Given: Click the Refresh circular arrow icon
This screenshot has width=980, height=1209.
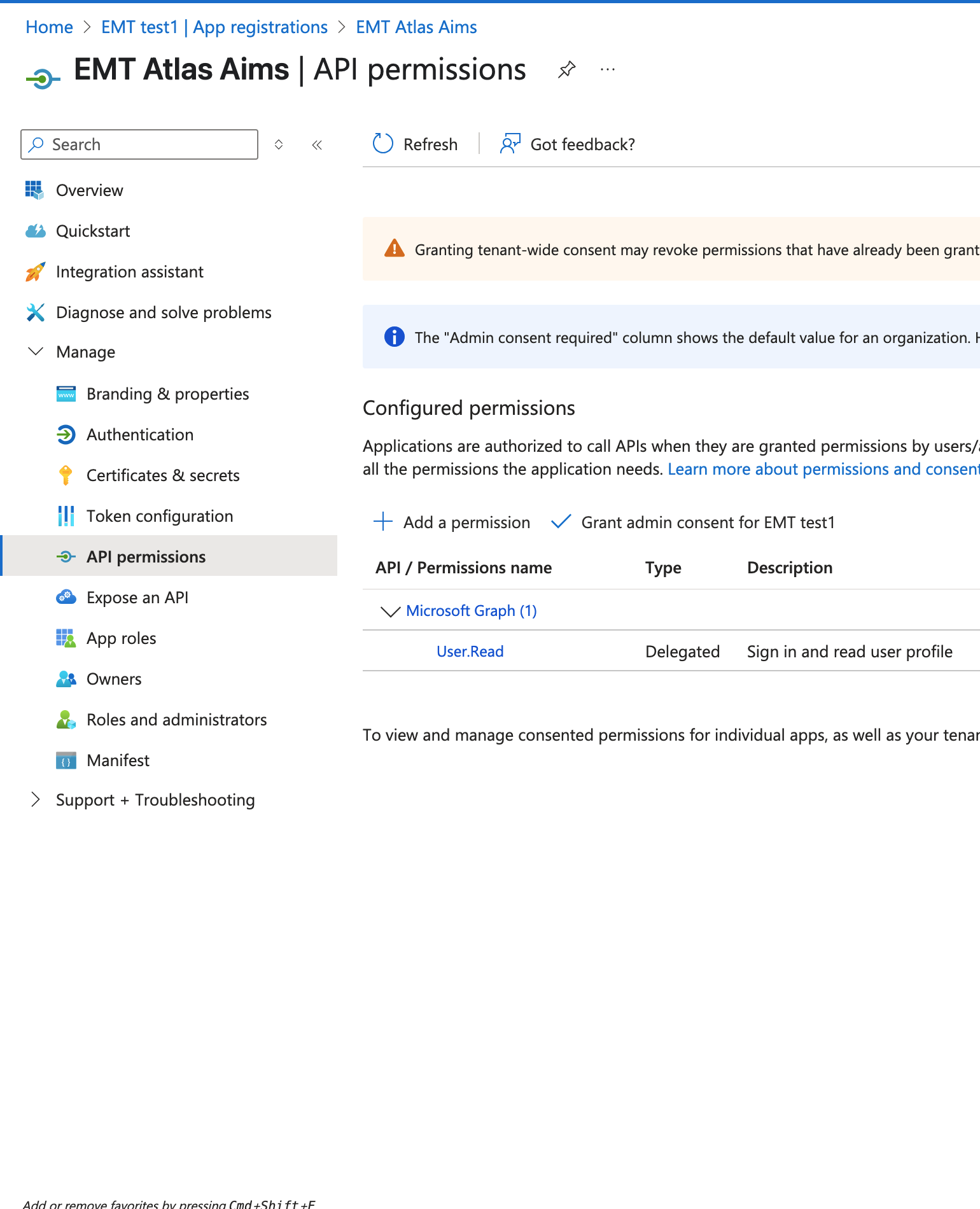Looking at the screenshot, I should tap(383, 144).
